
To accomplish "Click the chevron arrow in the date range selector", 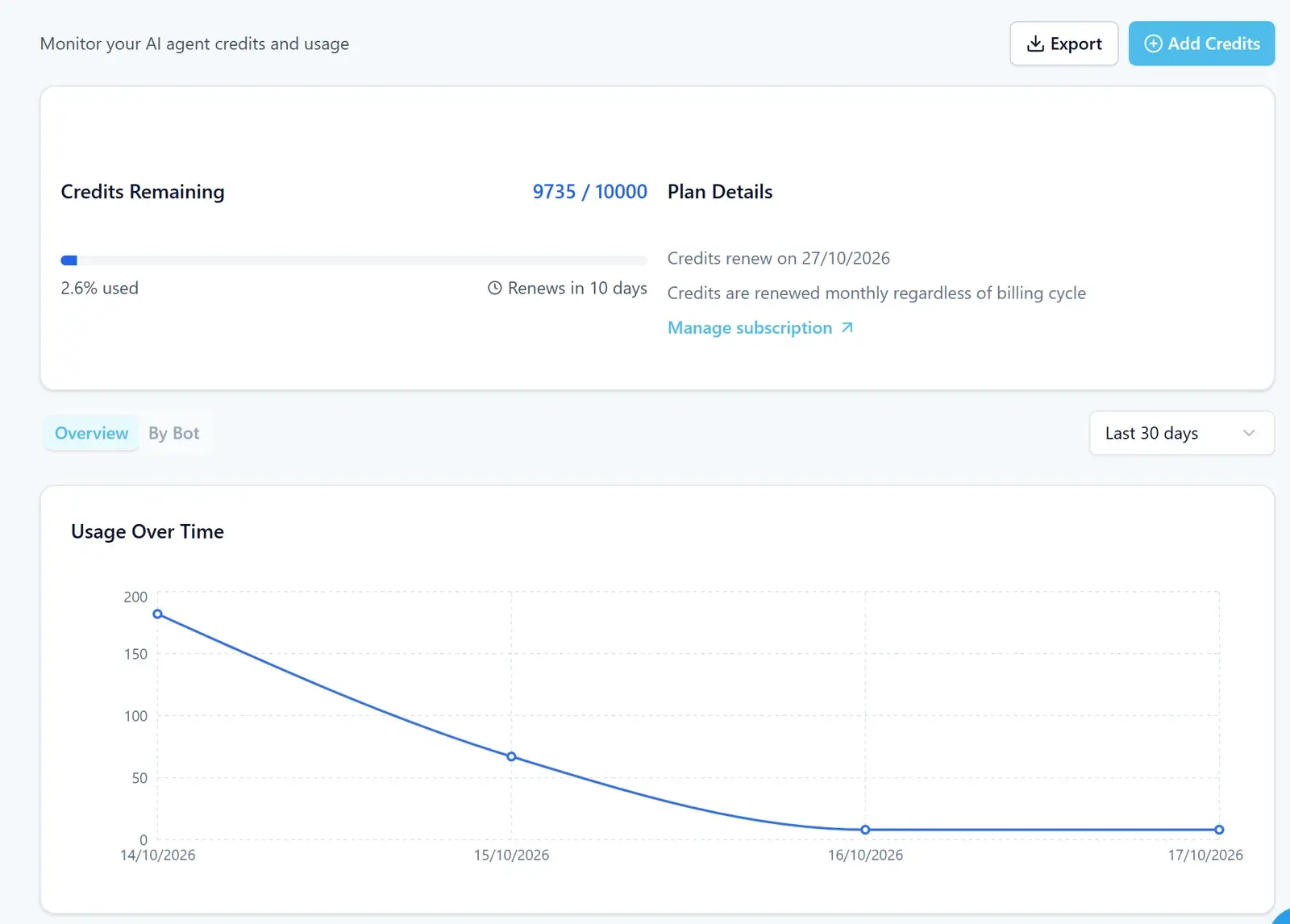I will click(x=1249, y=433).
